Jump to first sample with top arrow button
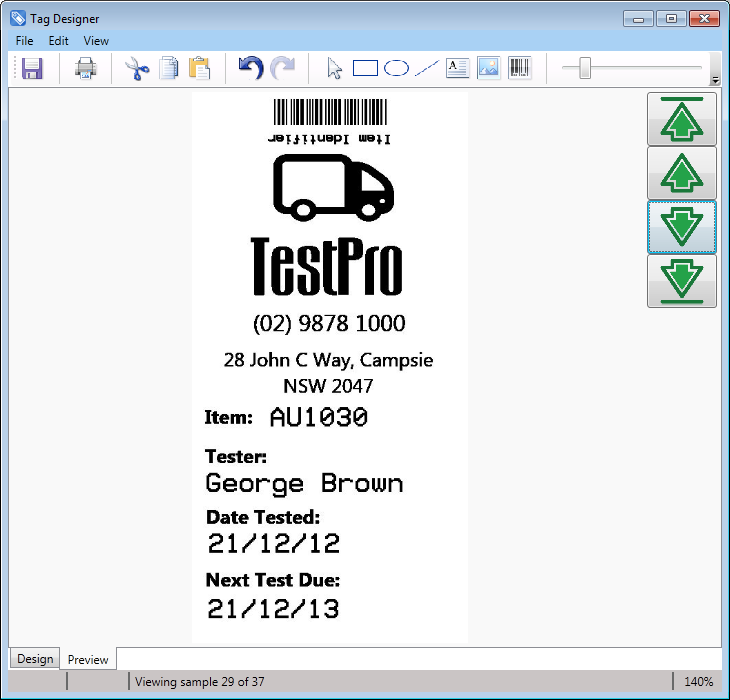730x700 pixels. (x=682, y=119)
